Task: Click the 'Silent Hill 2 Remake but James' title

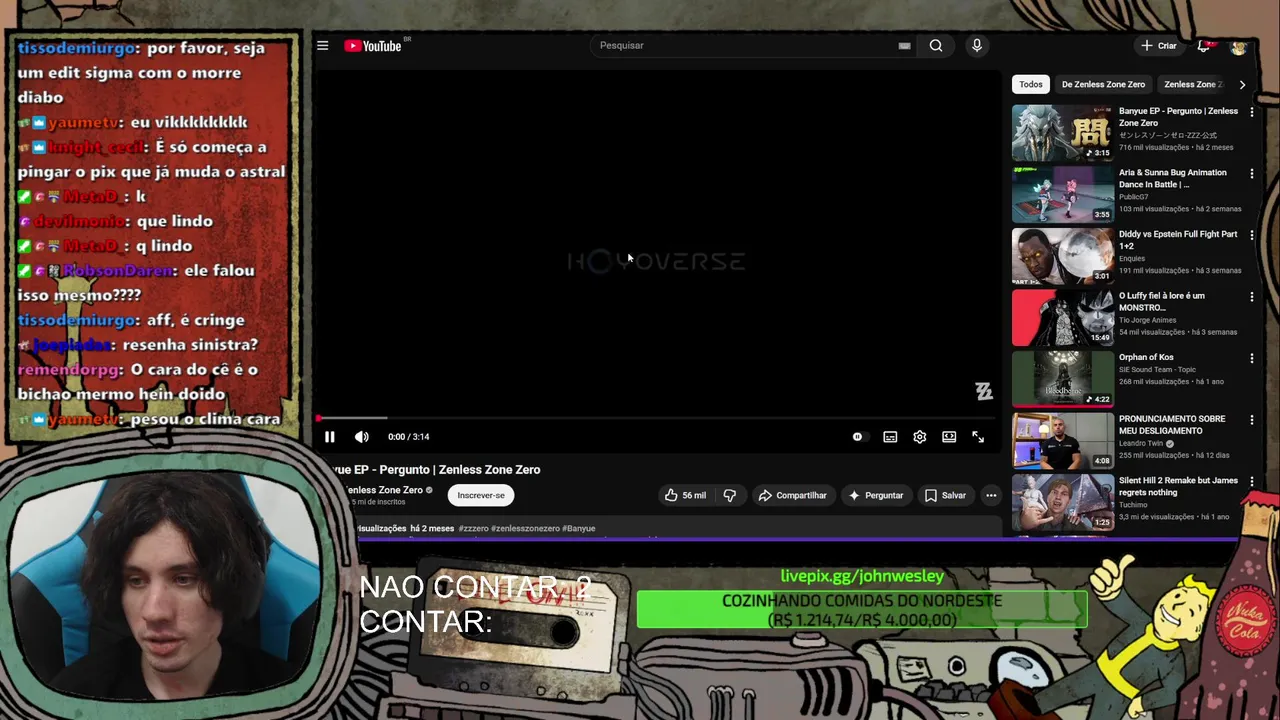Action: pyautogui.click(x=1178, y=486)
